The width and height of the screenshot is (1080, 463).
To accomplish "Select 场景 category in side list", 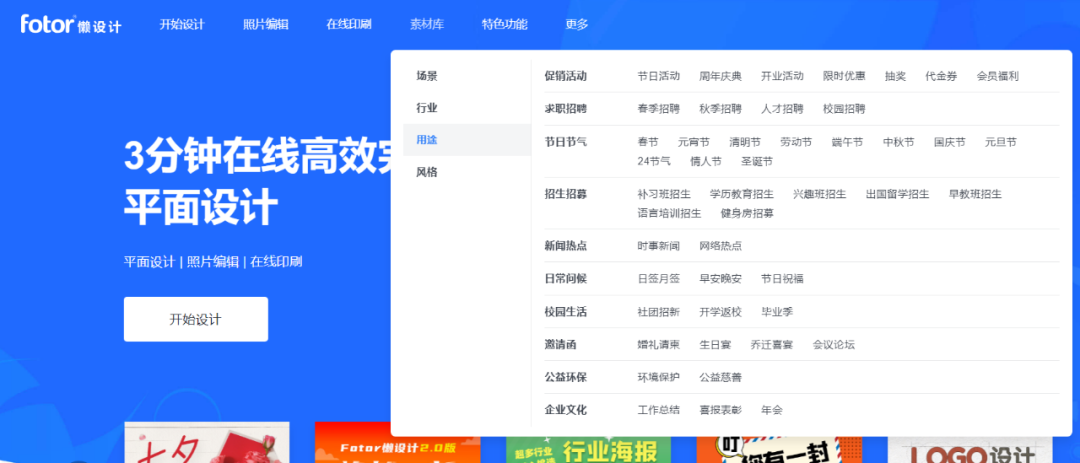I will (x=467, y=76).
